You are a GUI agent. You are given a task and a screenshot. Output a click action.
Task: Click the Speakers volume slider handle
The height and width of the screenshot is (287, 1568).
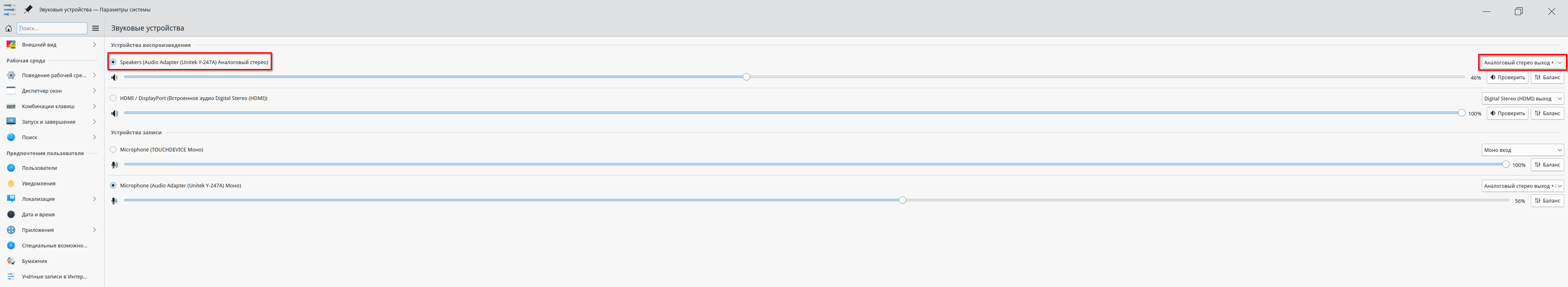tap(746, 77)
